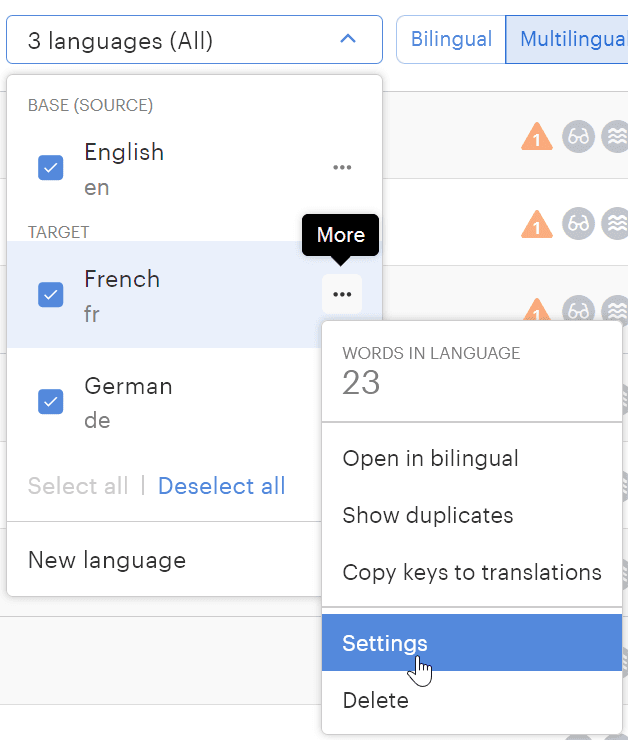Click the warning triangle in the first row
Image resolution: width=628 pixels, height=740 pixels.
coord(537,137)
